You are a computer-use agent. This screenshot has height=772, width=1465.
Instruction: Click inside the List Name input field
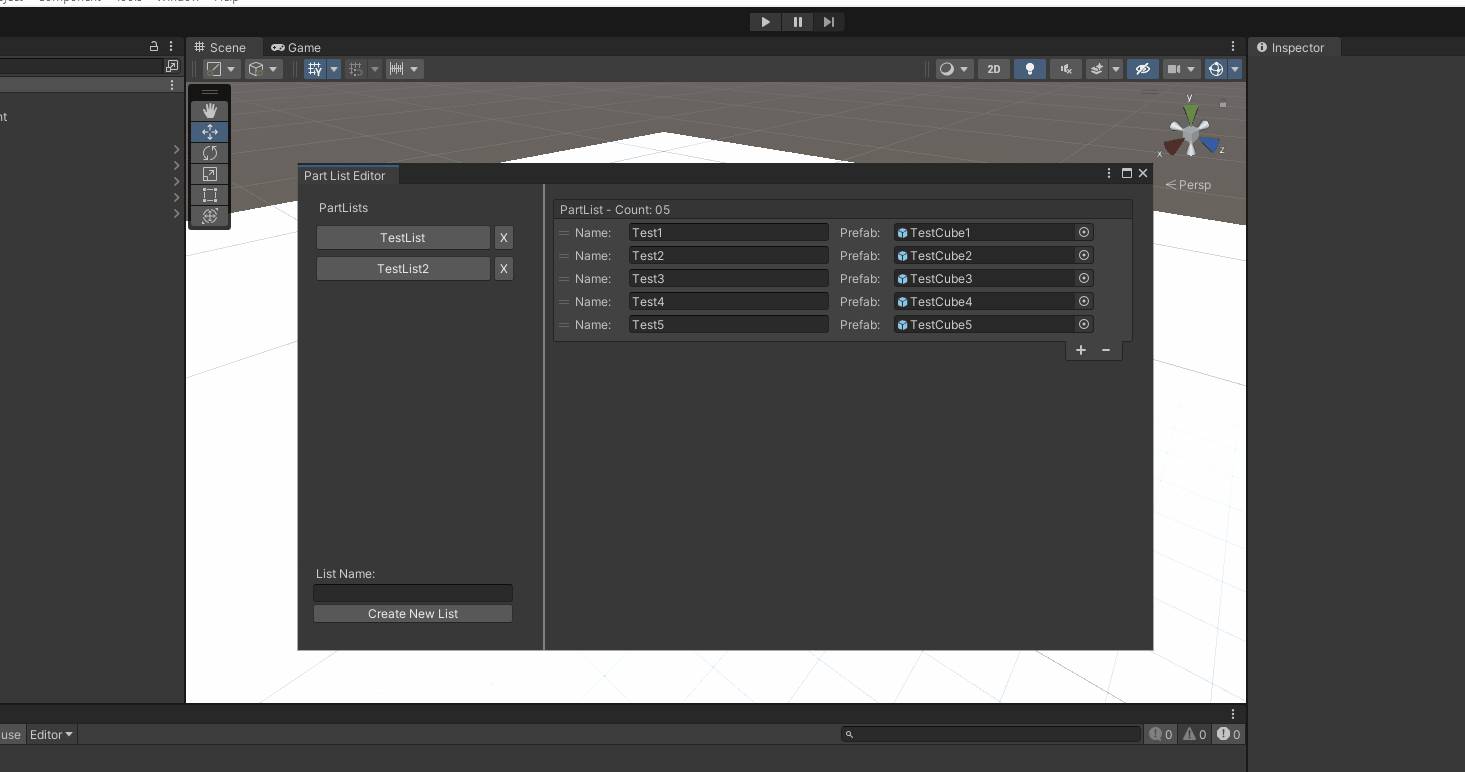tap(413, 592)
